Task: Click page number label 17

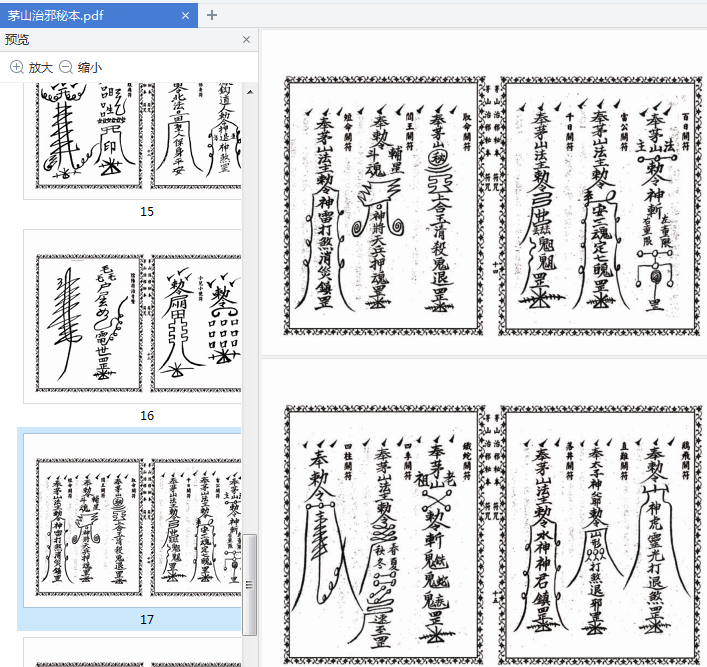Action: (x=147, y=619)
